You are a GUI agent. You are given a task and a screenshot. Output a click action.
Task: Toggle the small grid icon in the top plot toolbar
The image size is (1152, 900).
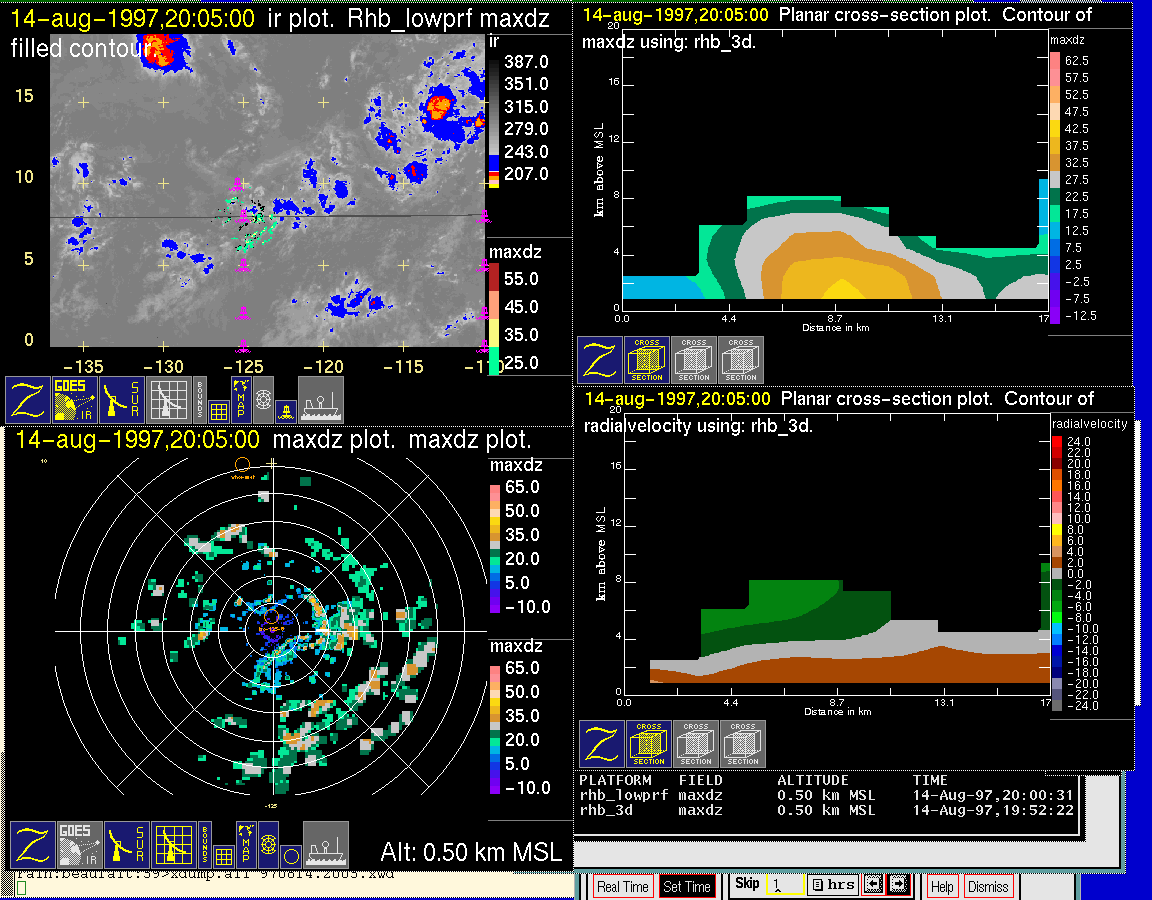[218, 410]
